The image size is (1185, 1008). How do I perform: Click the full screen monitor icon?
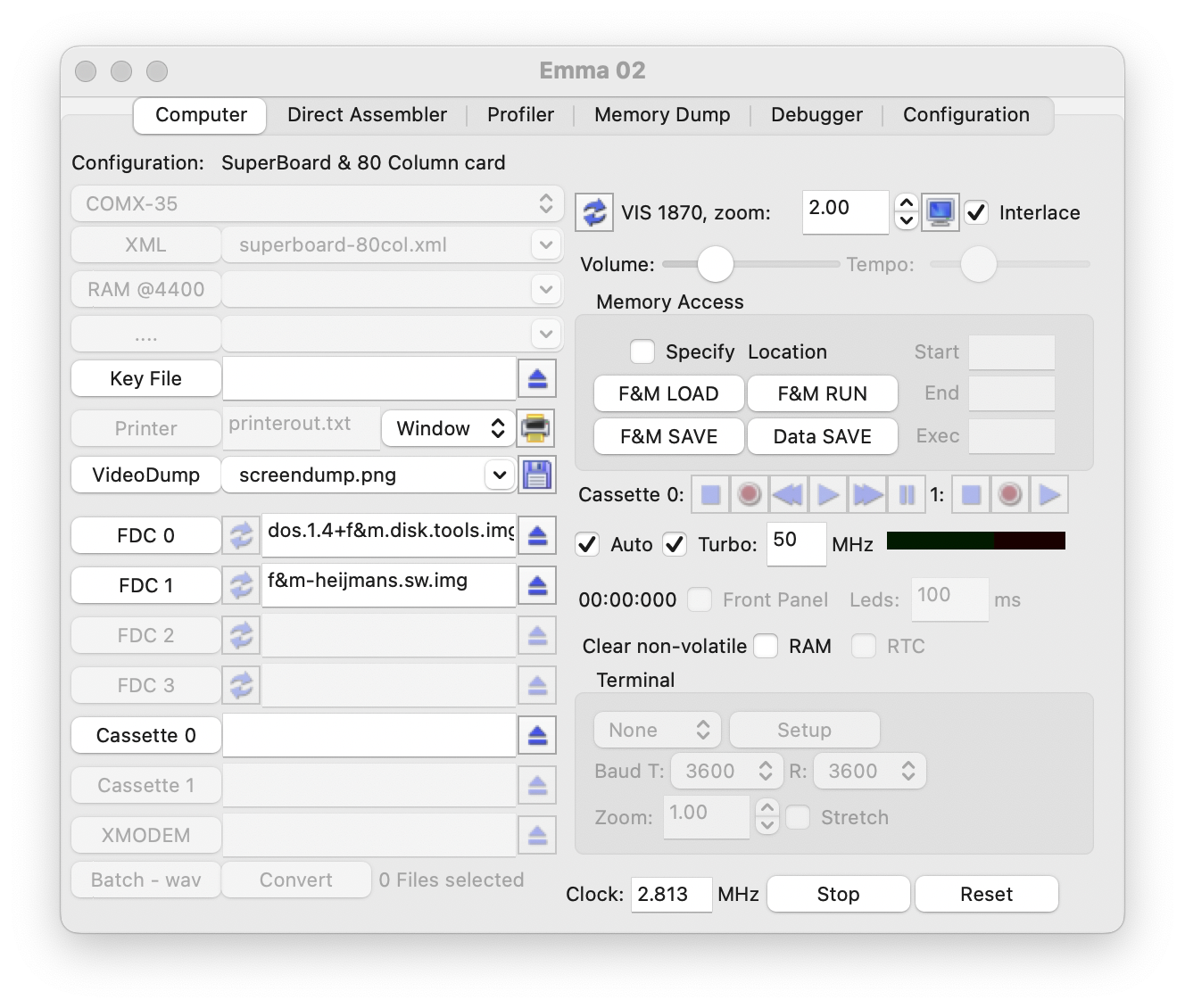[x=941, y=212]
